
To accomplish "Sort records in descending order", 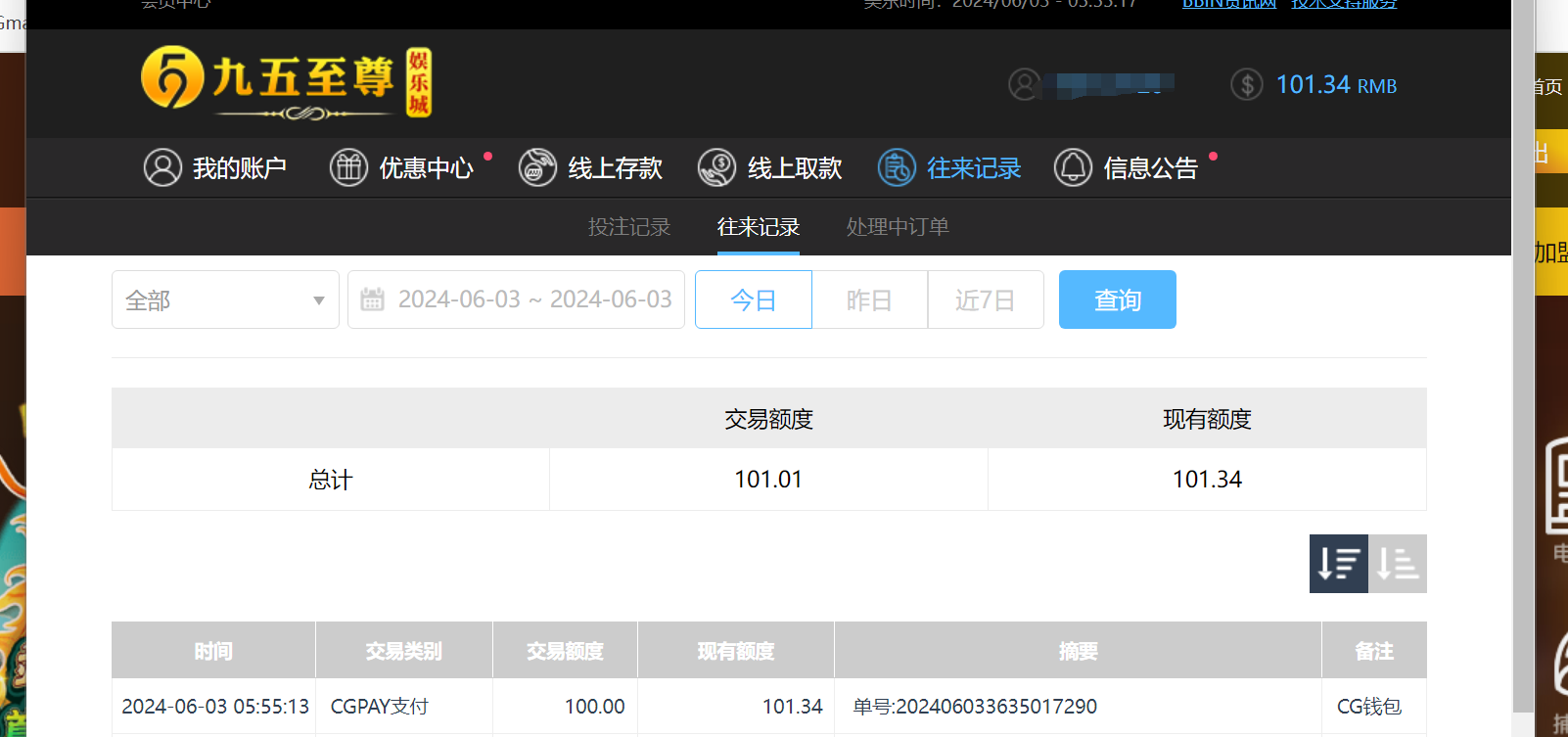I will point(1339,564).
